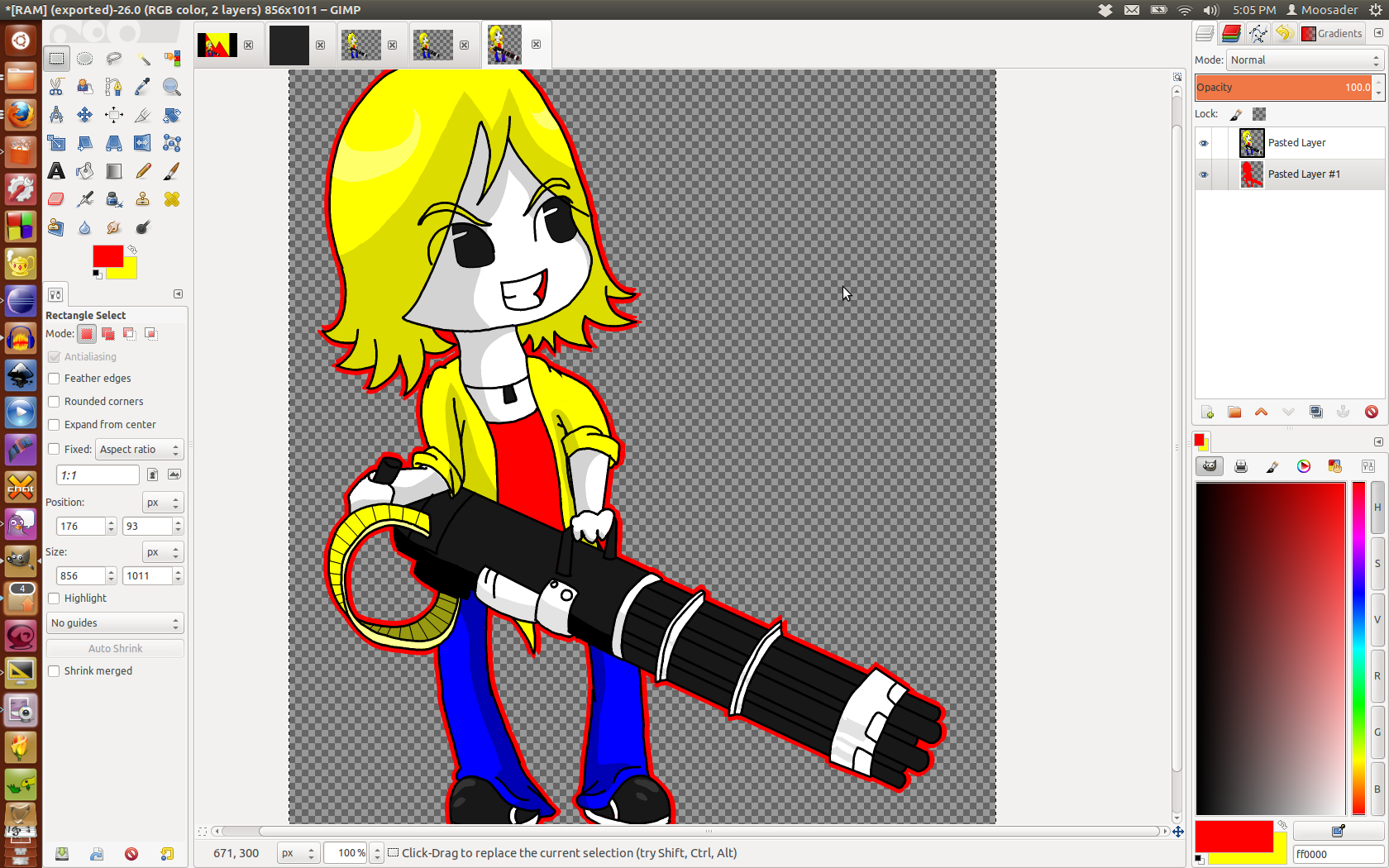Viewport: 1389px width, 868px height.
Task: Select the Move tool
Action: pos(84,115)
